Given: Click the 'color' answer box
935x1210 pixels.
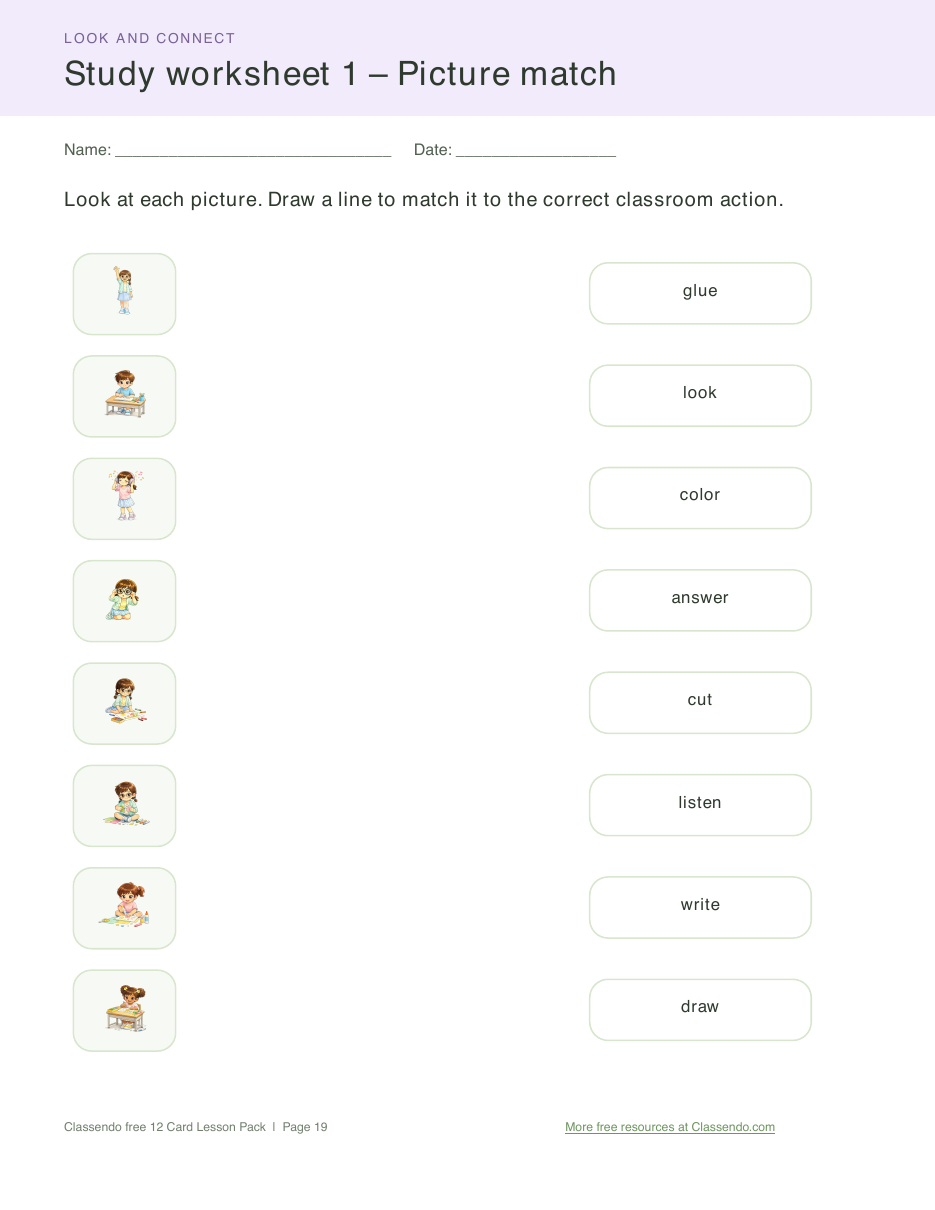Looking at the screenshot, I should [700, 498].
